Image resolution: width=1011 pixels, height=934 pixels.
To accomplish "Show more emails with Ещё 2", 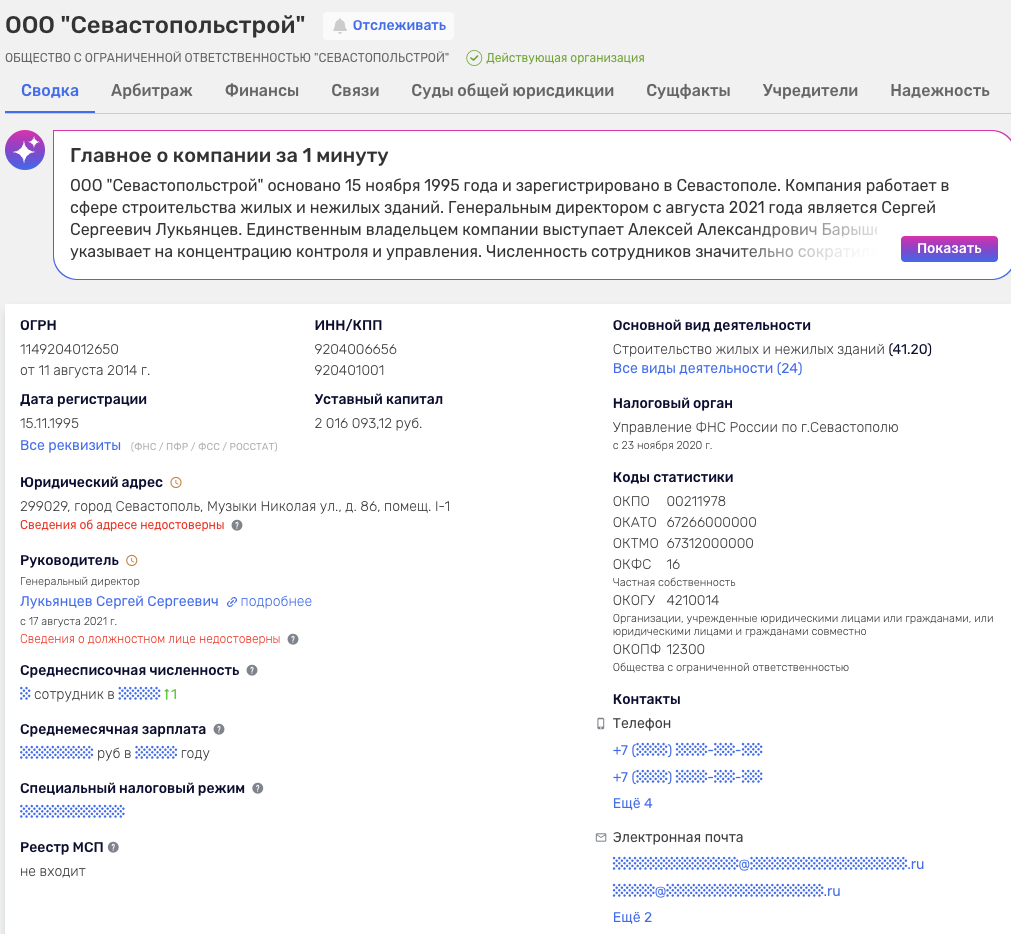I will coord(632,917).
